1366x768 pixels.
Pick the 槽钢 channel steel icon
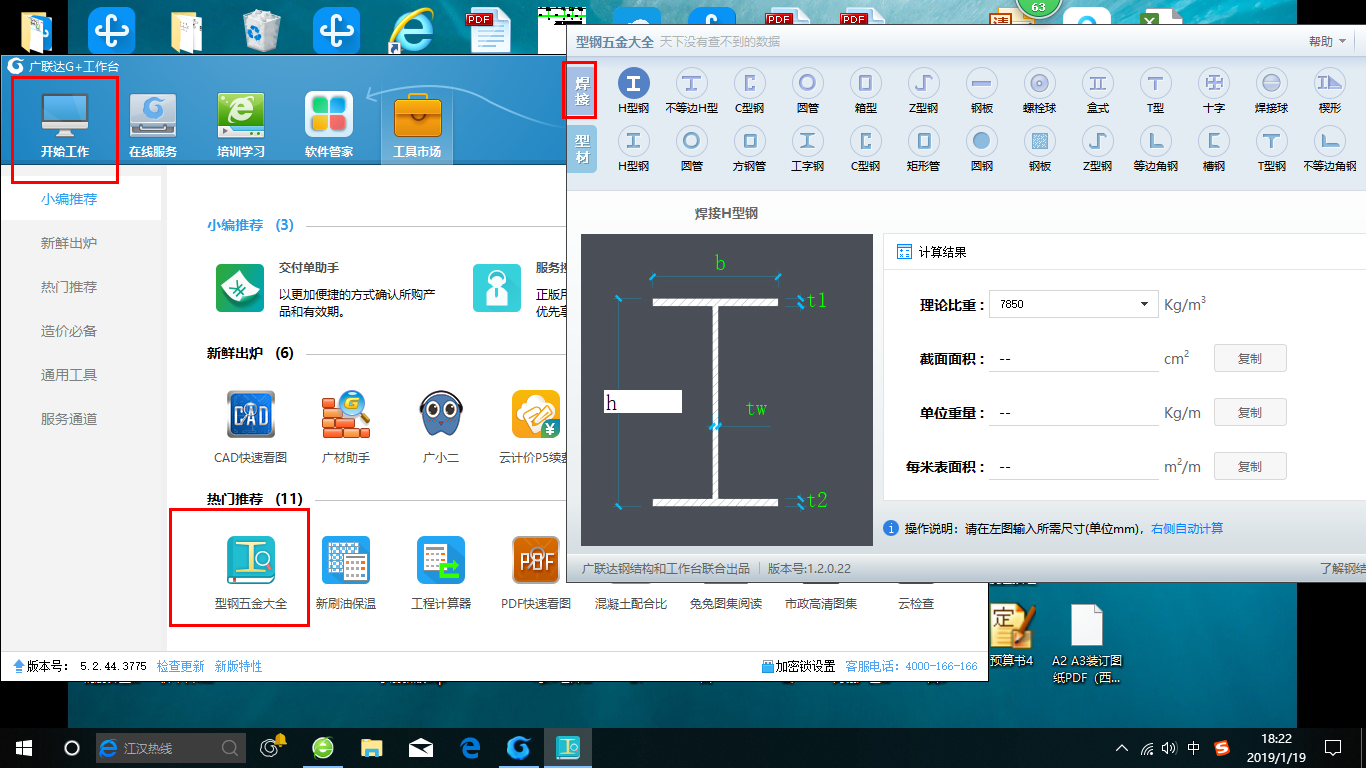pyautogui.click(x=1214, y=149)
